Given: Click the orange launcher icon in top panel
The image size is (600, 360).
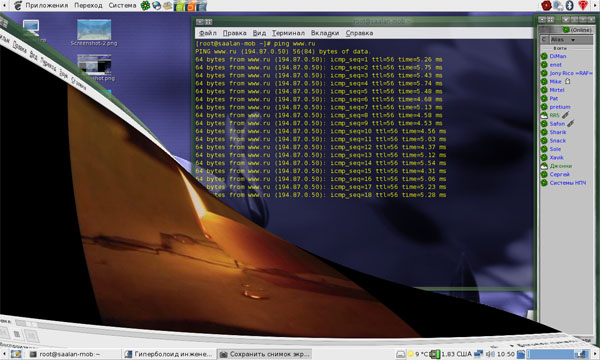Looking at the screenshot, I should [190, 6].
